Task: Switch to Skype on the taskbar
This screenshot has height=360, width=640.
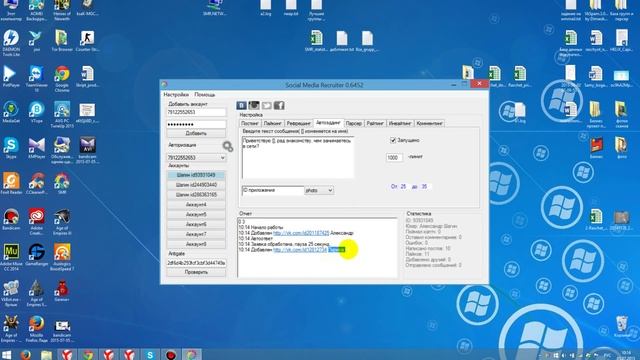Action: coord(150,355)
